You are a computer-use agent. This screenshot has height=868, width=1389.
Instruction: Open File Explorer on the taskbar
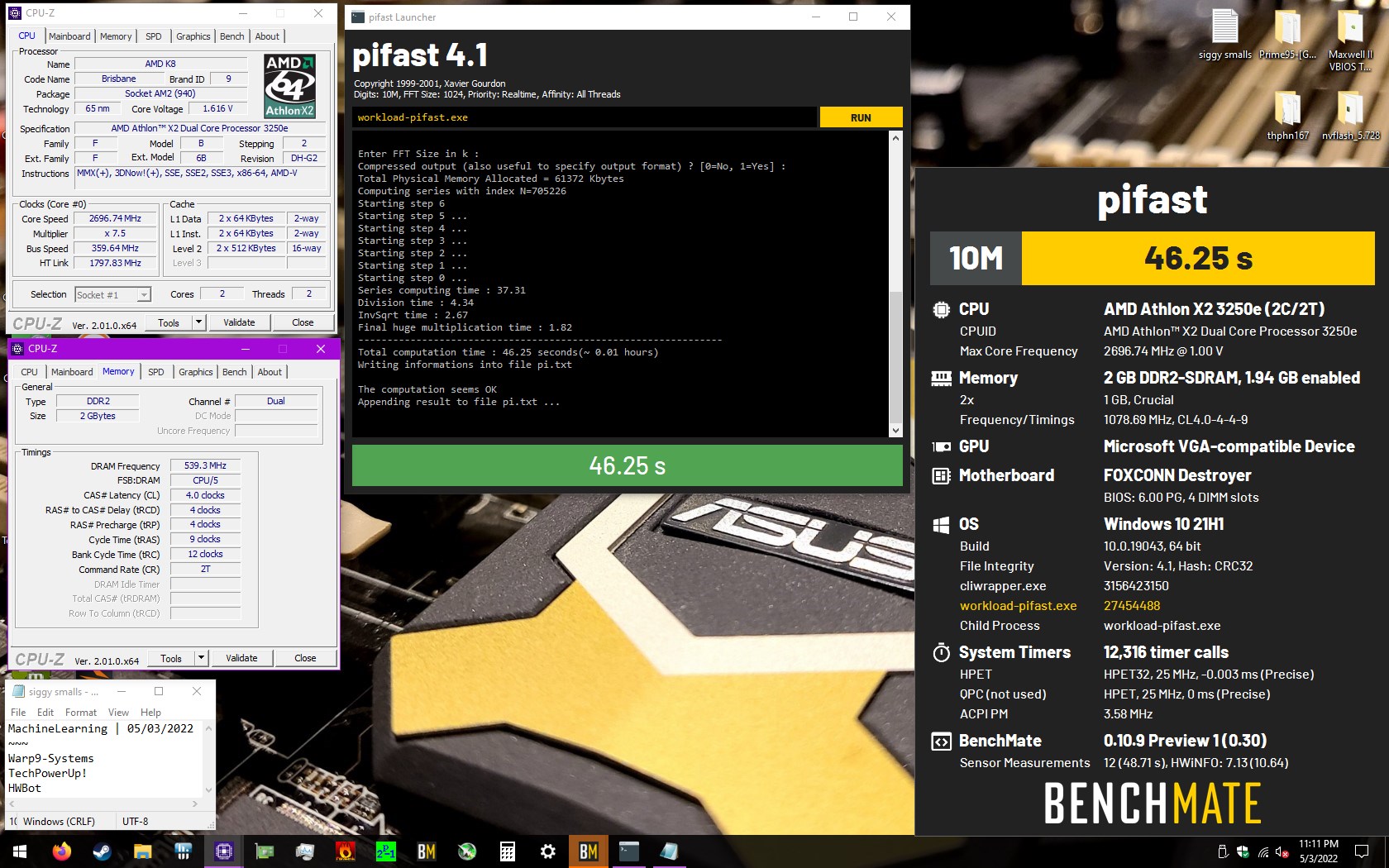pyautogui.click(x=143, y=851)
